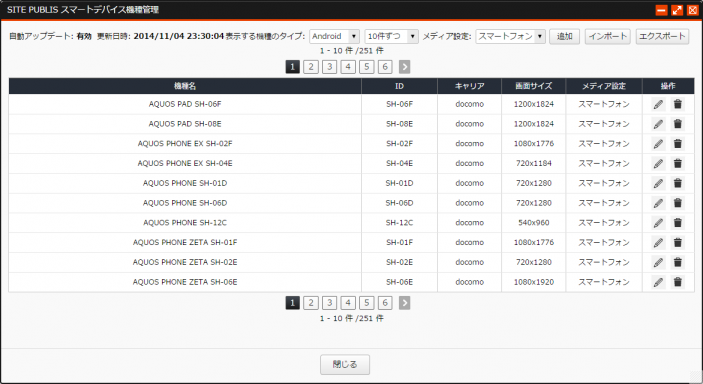Open the Android device type dropdown
This screenshot has height=384, width=703.
[x=334, y=36]
